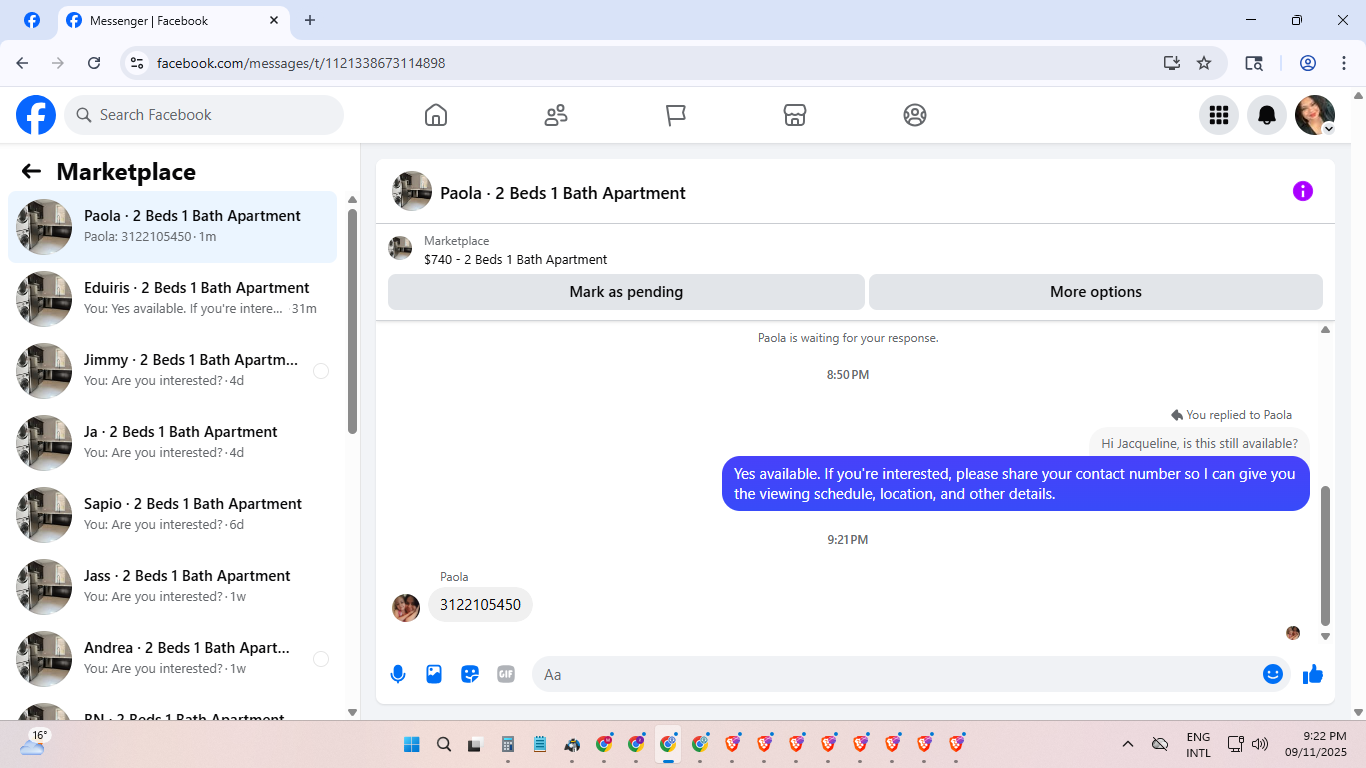This screenshot has height=768, width=1366.
Task: Click the install app icon in the address bar
Action: (x=1172, y=63)
